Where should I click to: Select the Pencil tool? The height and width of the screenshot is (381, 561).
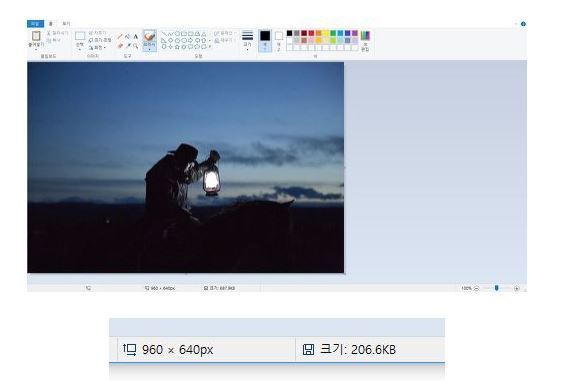(x=120, y=36)
